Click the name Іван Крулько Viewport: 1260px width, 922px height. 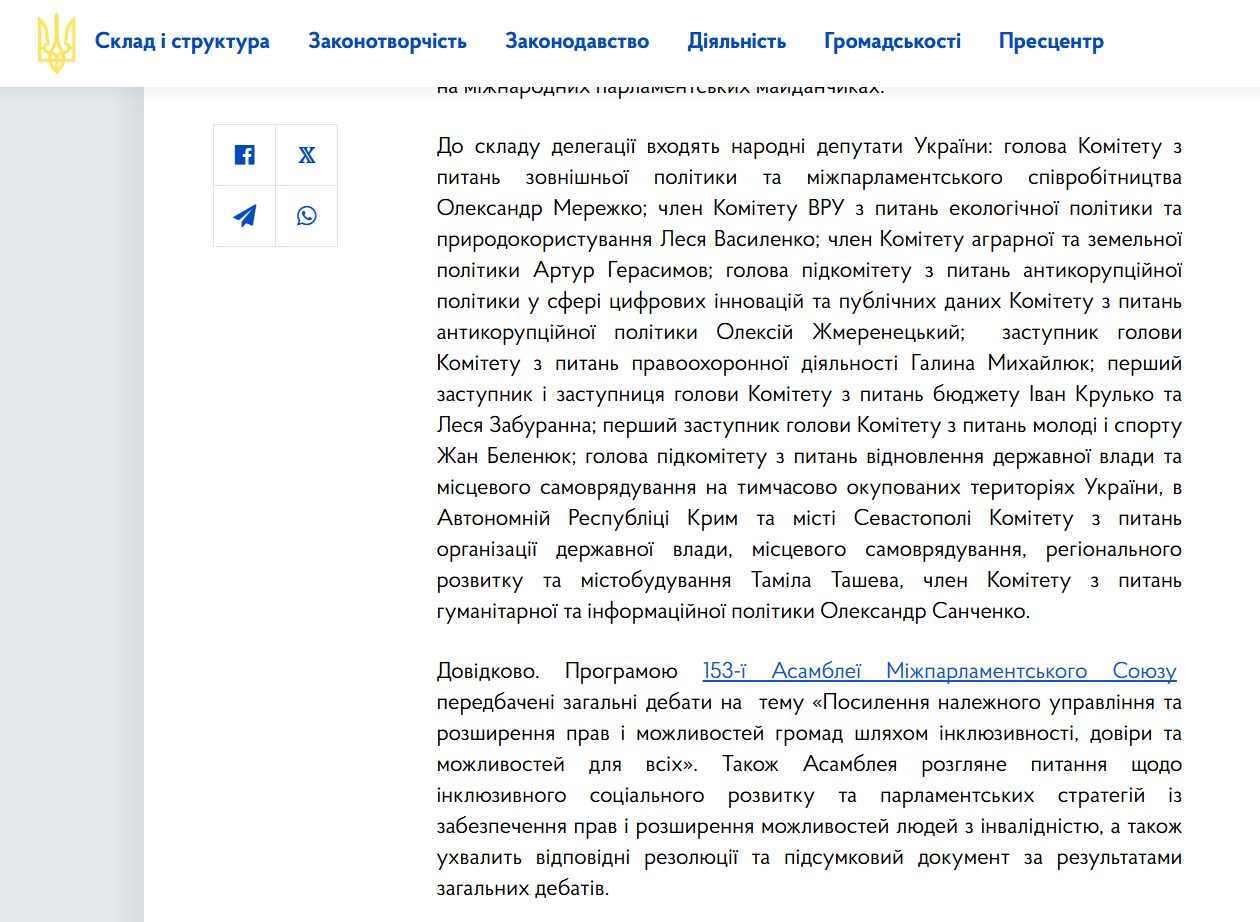pos(1091,395)
